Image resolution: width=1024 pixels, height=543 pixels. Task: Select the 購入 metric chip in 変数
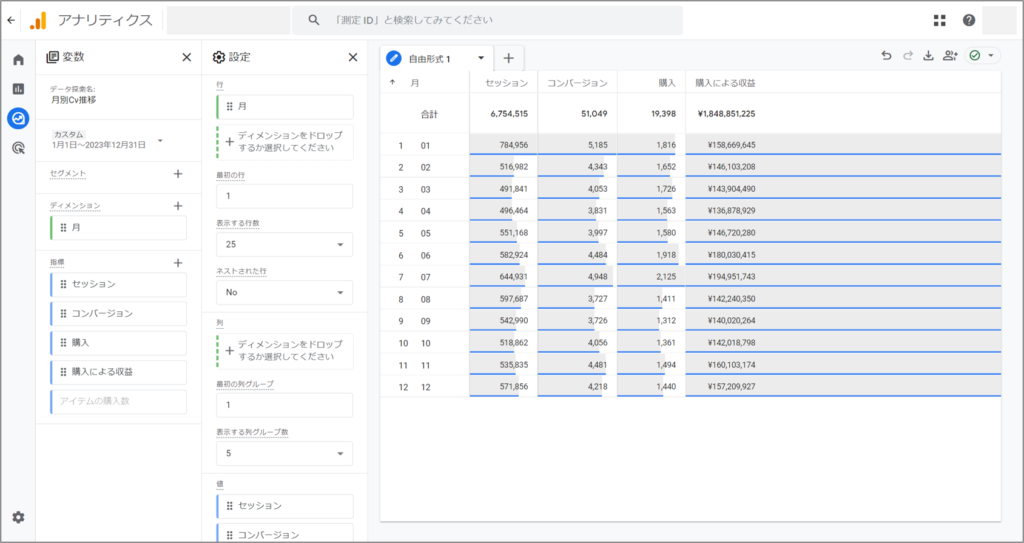coord(118,342)
